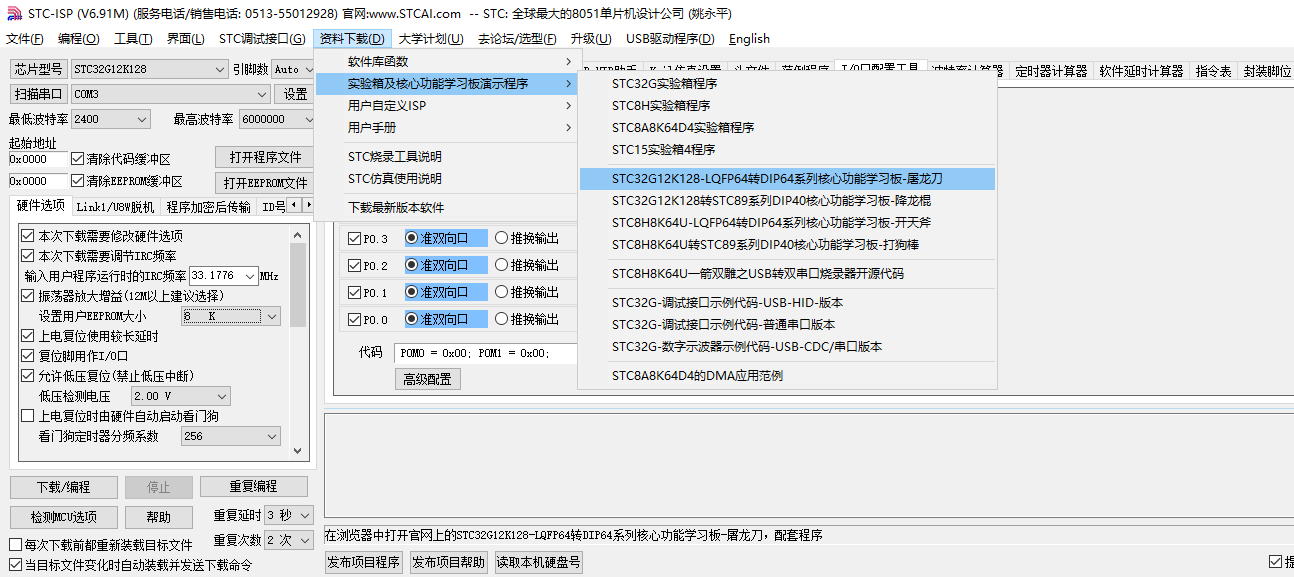Select 准双向口 for P0.1
This screenshot has height=577, width=1294.
pyautogui.click(x=412, y=292)
